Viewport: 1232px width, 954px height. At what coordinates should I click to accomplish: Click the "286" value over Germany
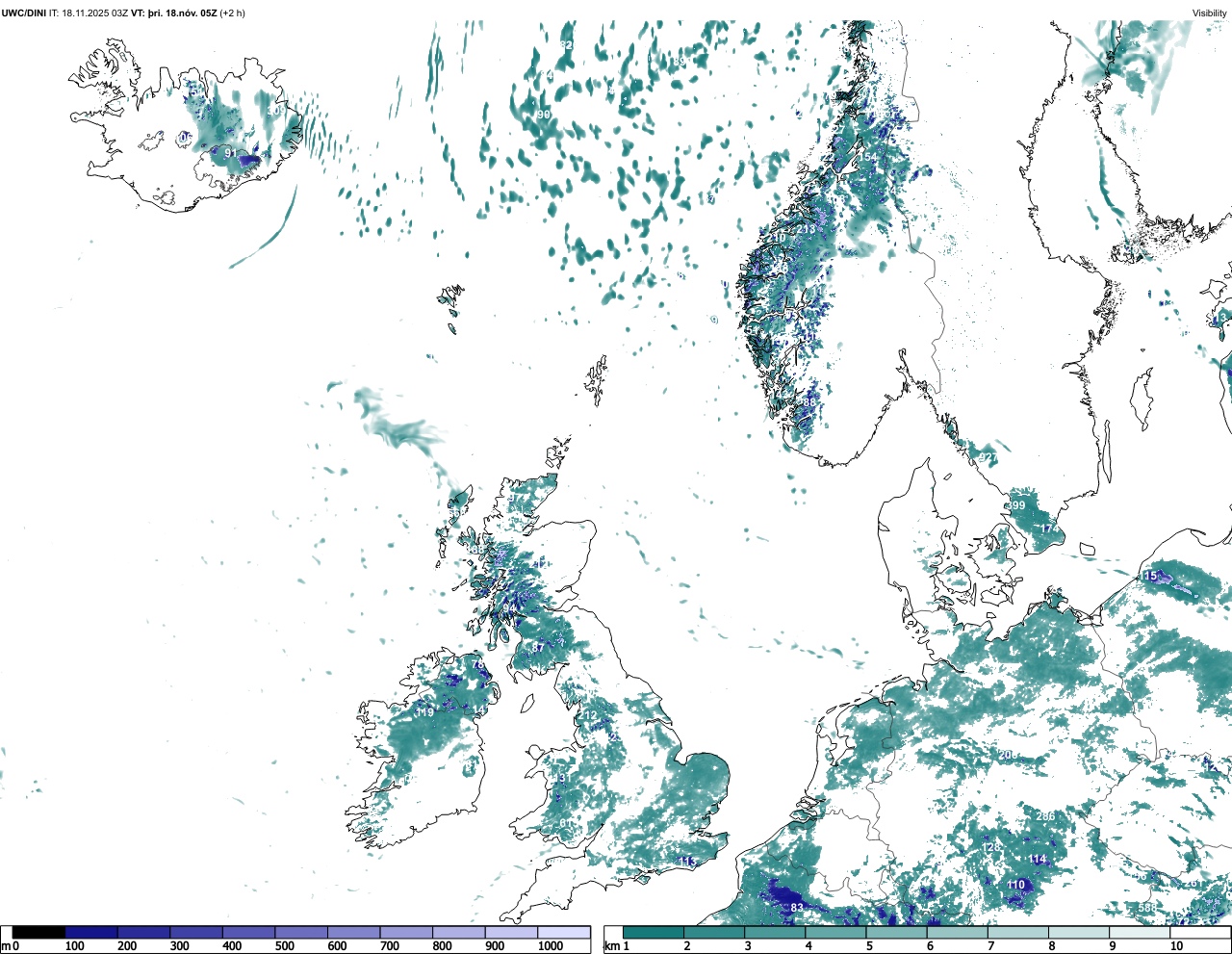click(1045, 816)
